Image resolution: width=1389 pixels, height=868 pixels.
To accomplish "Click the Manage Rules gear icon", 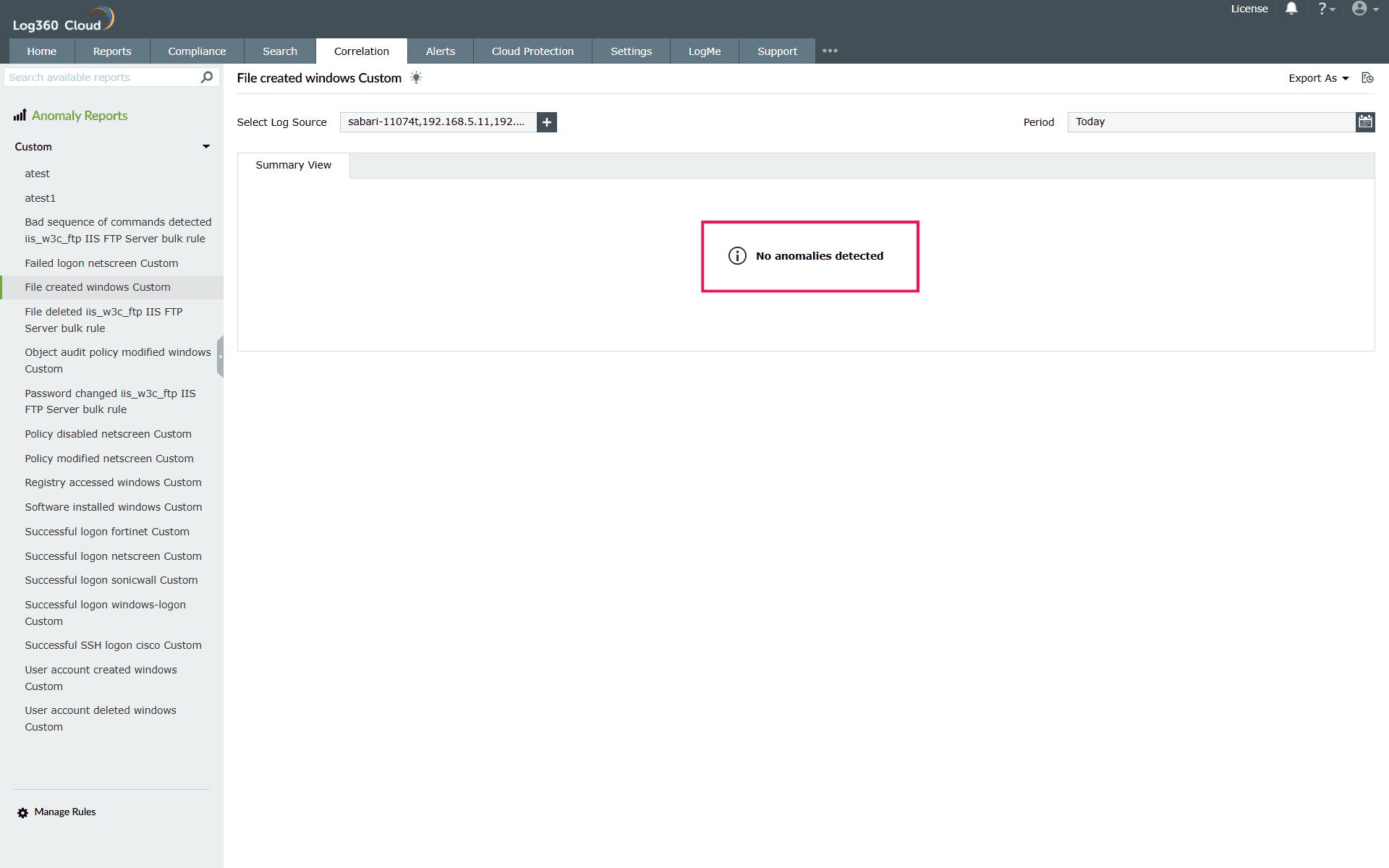I will tap(22, 812).
